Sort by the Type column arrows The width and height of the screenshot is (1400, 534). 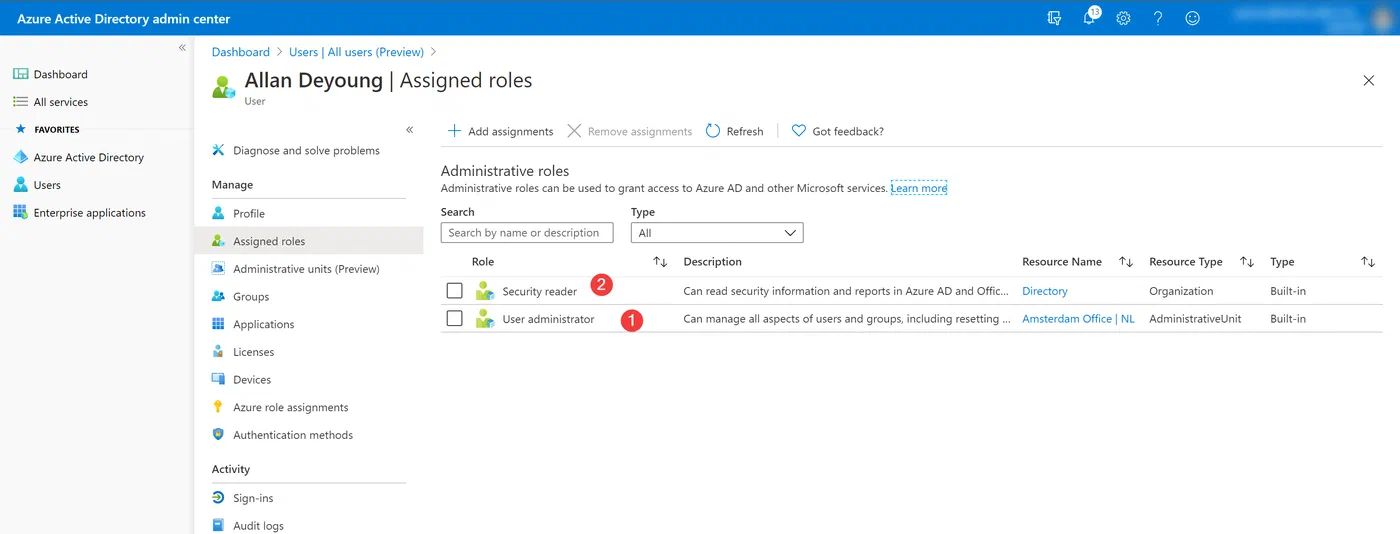click(1368, 262)
